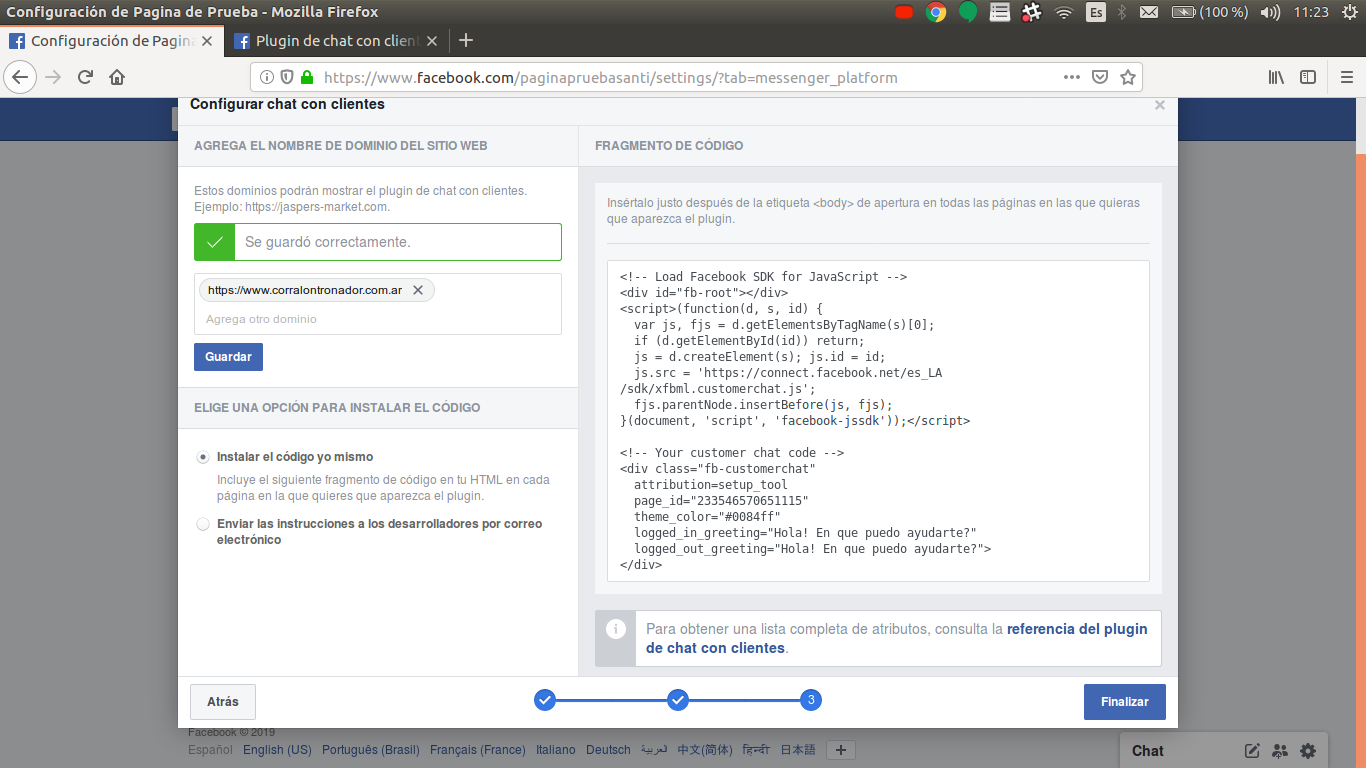The width and height of the screenshot is (1366, 768).
Task: Compose new message in Chat bar
Action: coord(1252,751)
